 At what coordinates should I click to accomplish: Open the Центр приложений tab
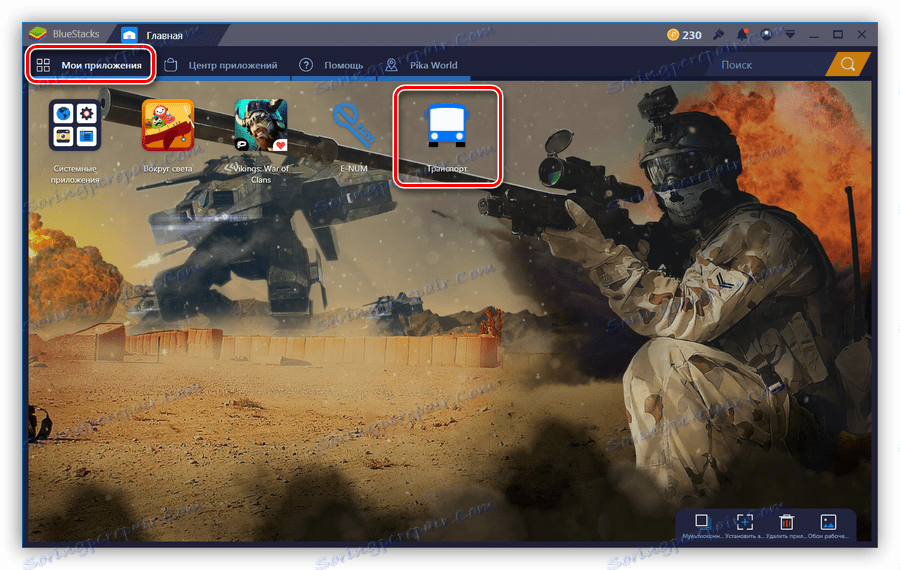222,65
